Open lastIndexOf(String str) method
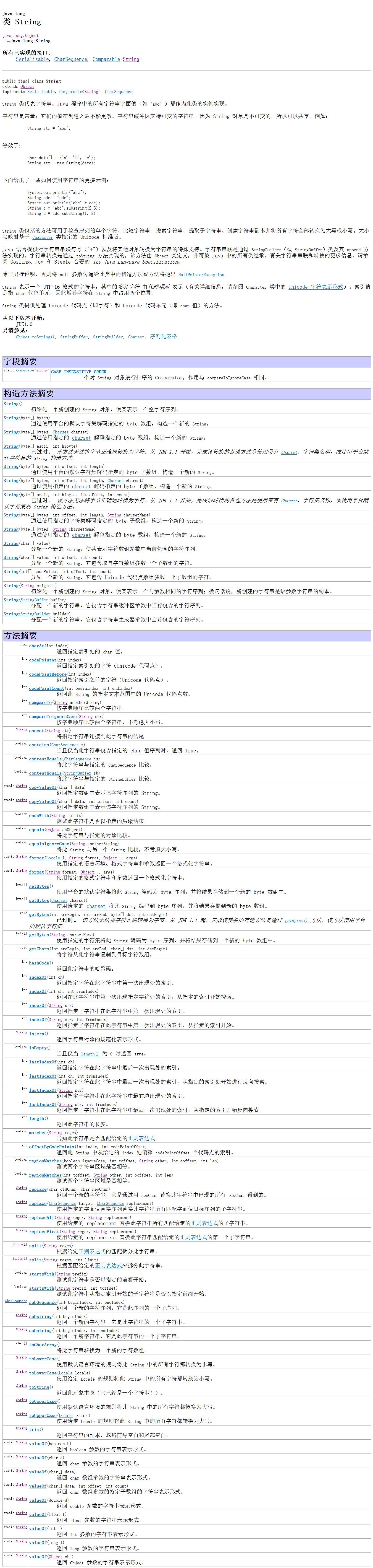Viewport: 373px width, 1568px height. (43, 1090)
